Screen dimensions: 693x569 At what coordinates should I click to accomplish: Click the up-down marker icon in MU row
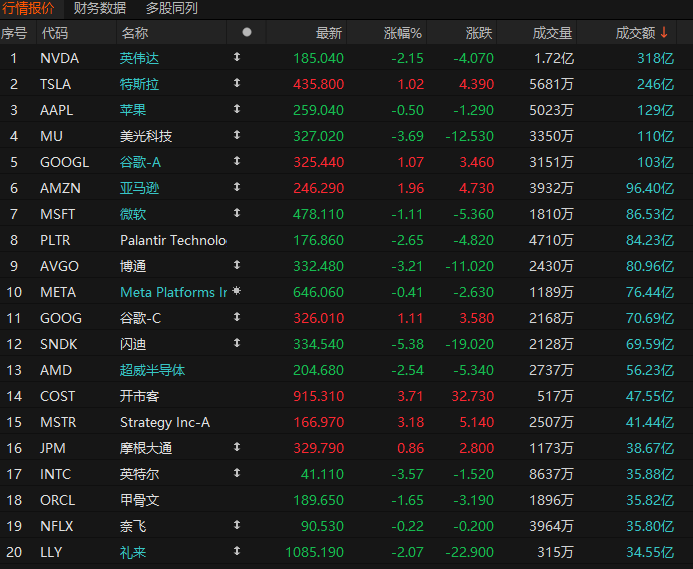(237, 135)
